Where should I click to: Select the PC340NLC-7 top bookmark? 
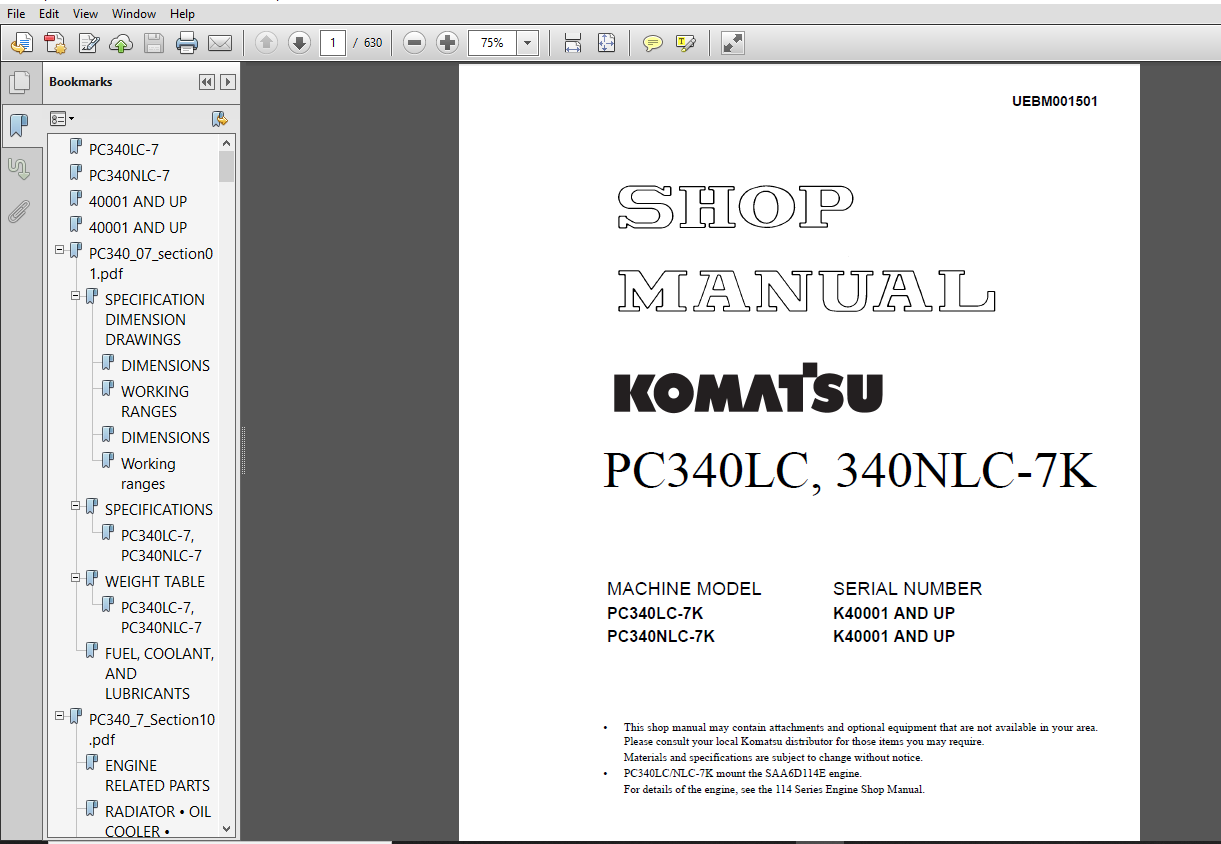click(x=129, y=175)
